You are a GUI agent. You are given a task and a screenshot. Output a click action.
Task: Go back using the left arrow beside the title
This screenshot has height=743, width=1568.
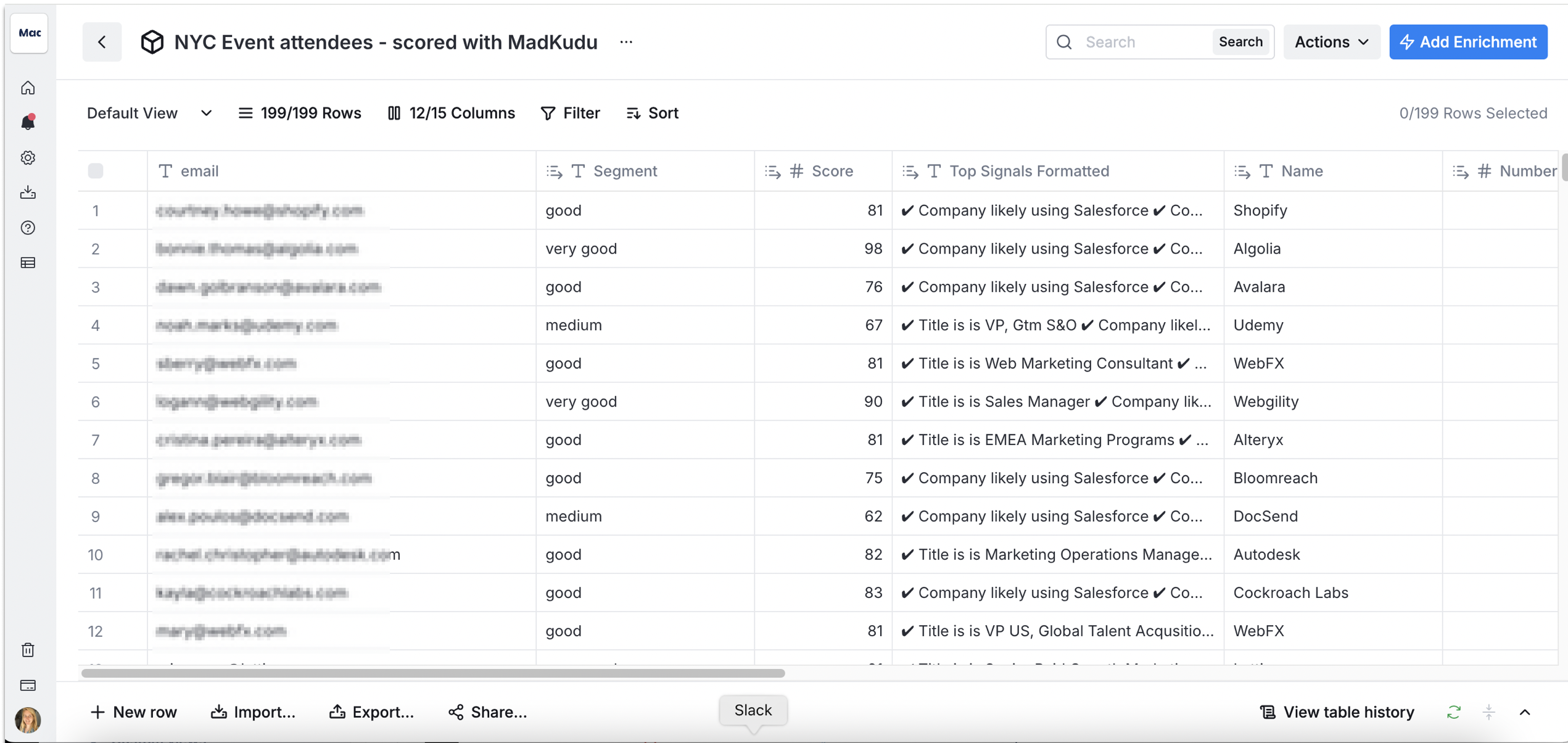[102, 42]
